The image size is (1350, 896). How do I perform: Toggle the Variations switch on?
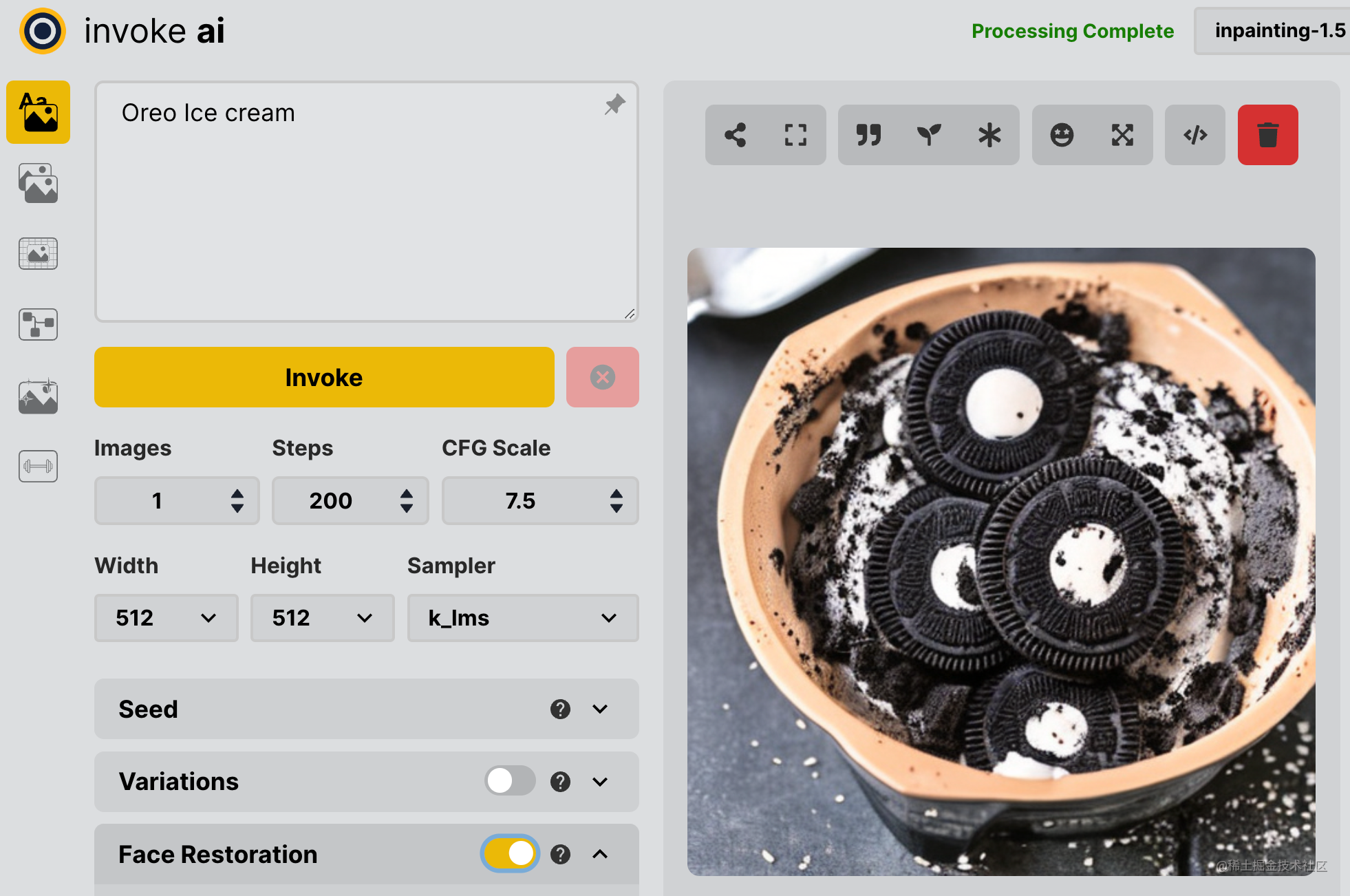coord(510,781)
